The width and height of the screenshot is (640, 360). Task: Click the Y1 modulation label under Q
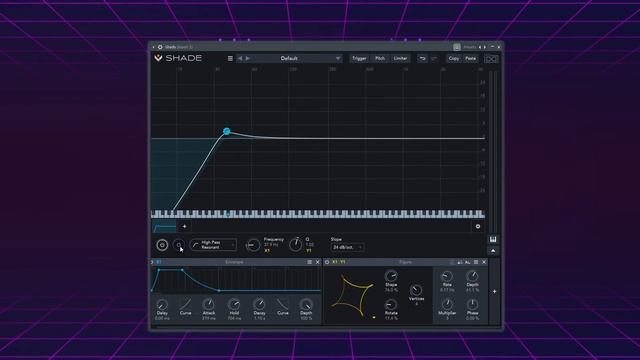[309, 251]
